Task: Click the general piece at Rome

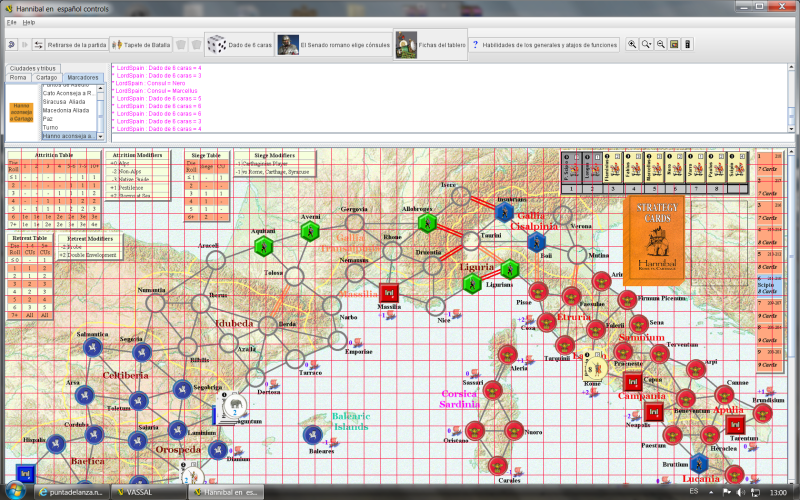Action: click(x=595, y=367)
